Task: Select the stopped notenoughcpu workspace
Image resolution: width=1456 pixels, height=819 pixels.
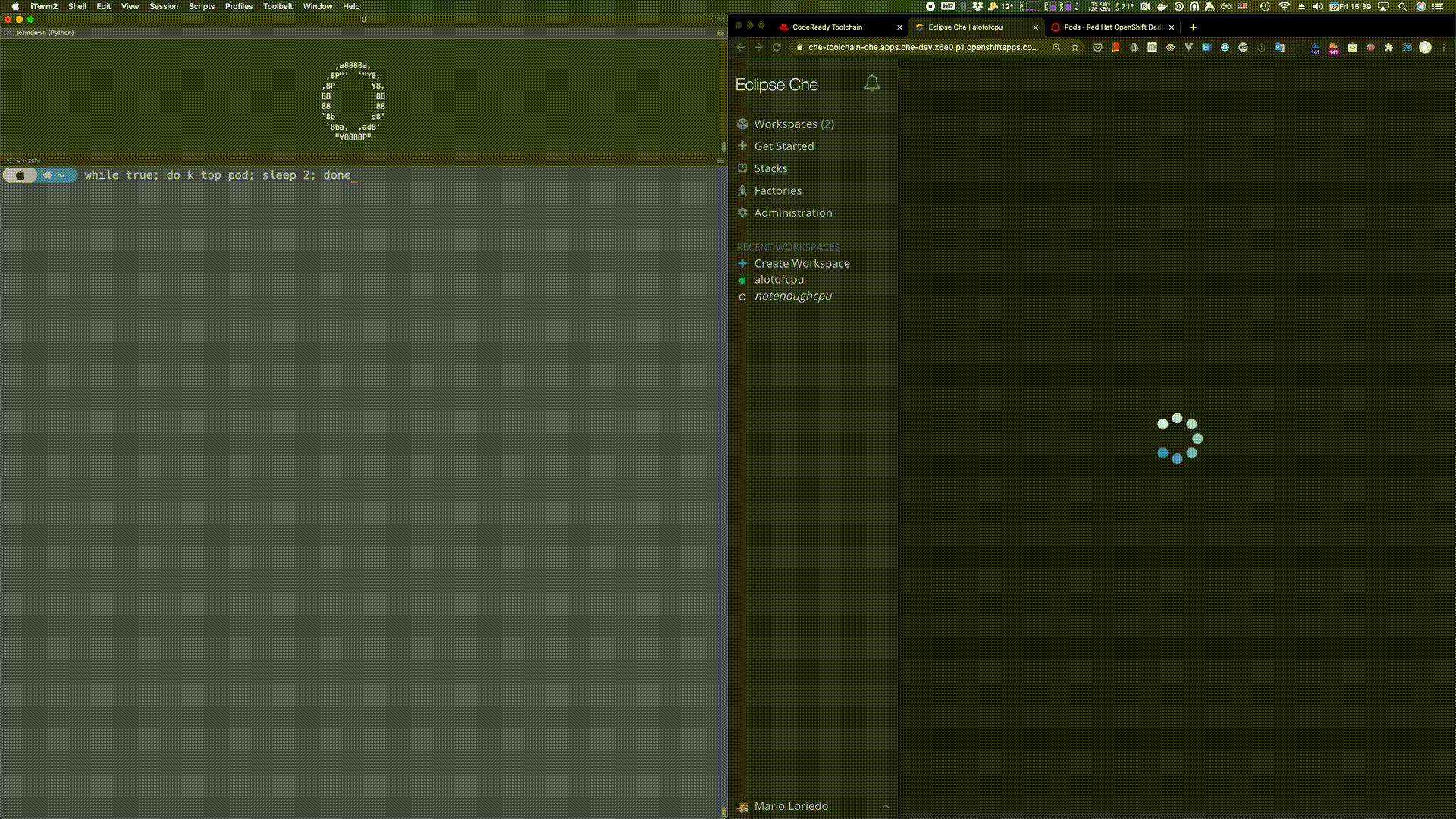Action: point(792,296)
